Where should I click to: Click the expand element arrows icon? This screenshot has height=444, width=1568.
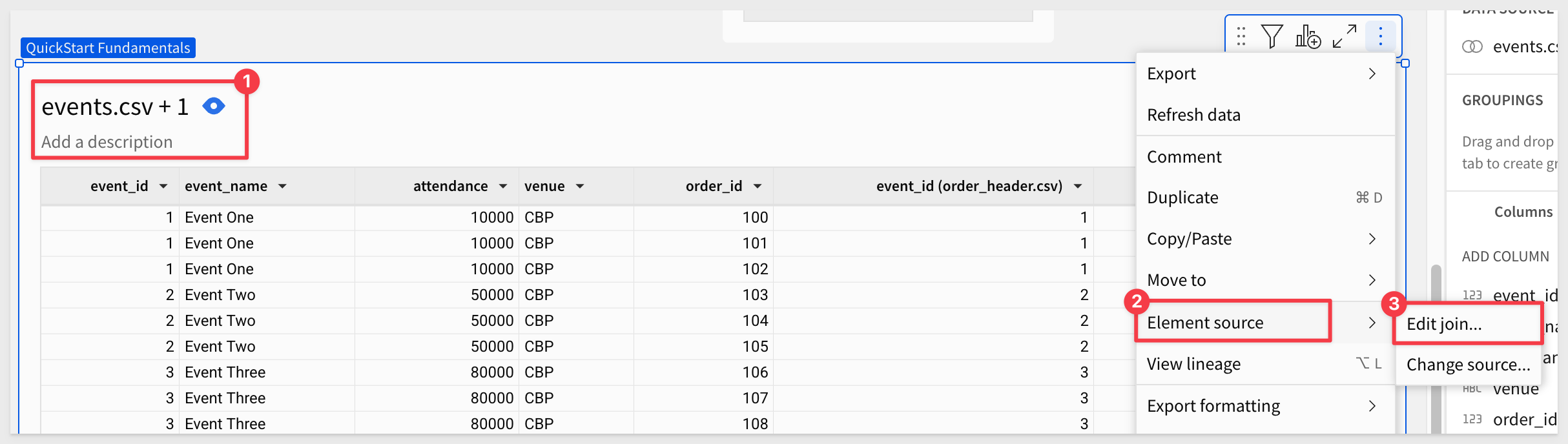1345,36
